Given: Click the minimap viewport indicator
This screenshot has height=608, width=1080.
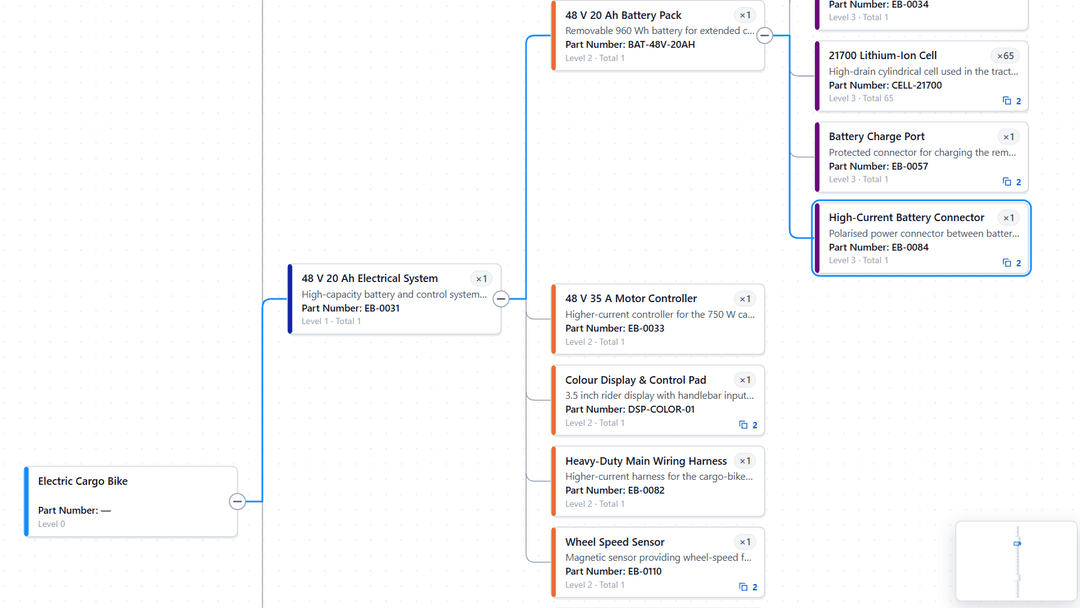Looking at the screenshot, I should (1017, 544).
